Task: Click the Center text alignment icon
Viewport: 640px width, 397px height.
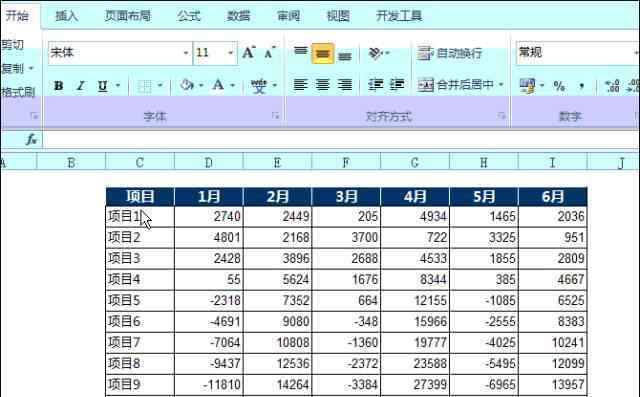Action: click(322, 85)
